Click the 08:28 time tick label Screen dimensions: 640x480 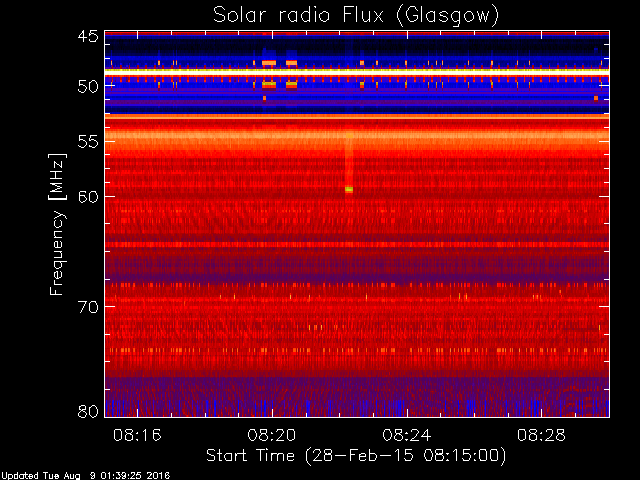(541, 435)
